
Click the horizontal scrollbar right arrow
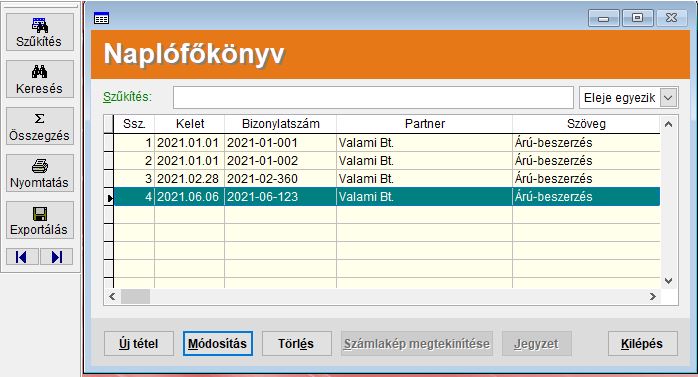coord(653,296)
